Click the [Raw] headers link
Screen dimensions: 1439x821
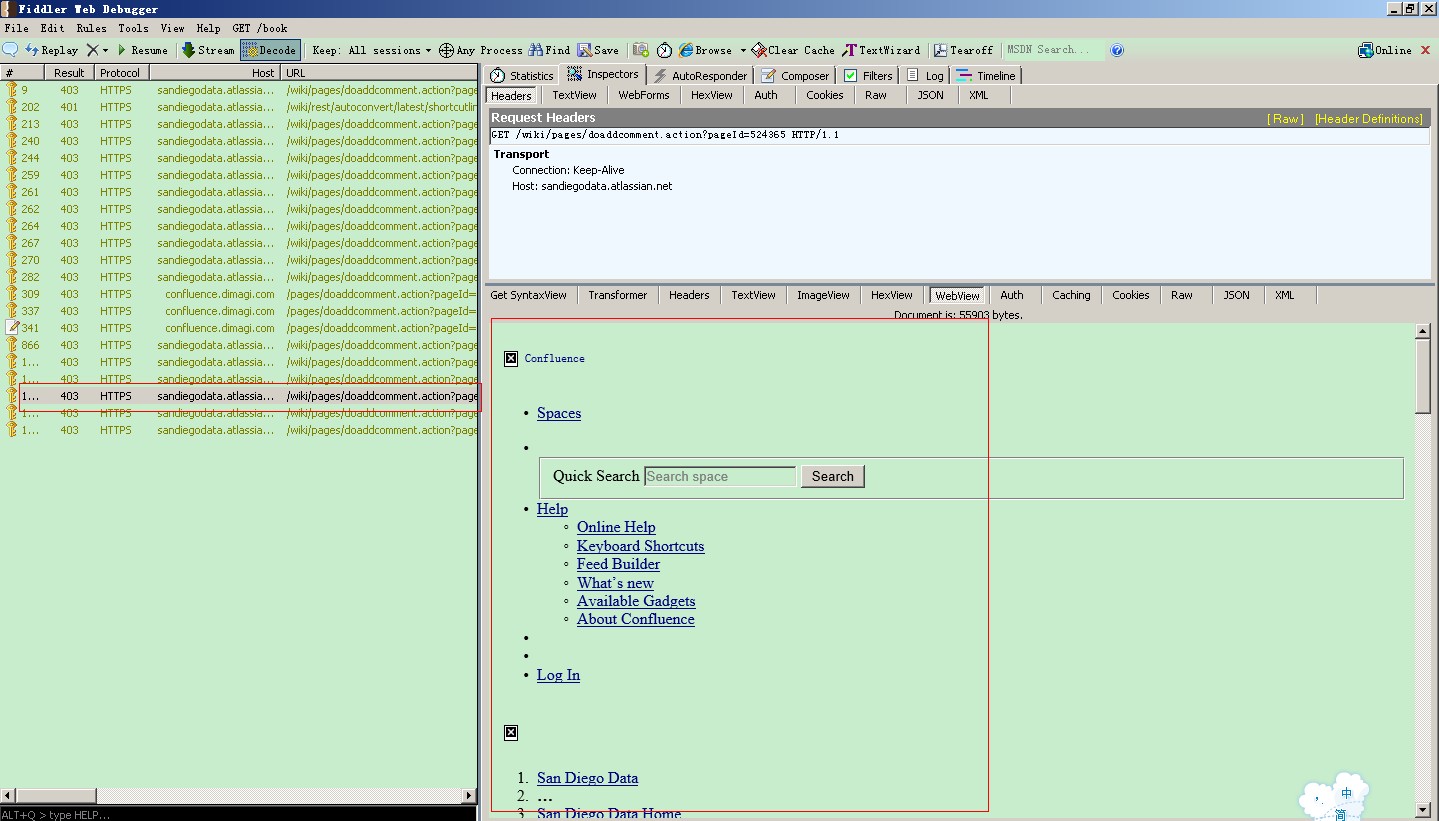pyautogui.click(x=1286, y=118)
